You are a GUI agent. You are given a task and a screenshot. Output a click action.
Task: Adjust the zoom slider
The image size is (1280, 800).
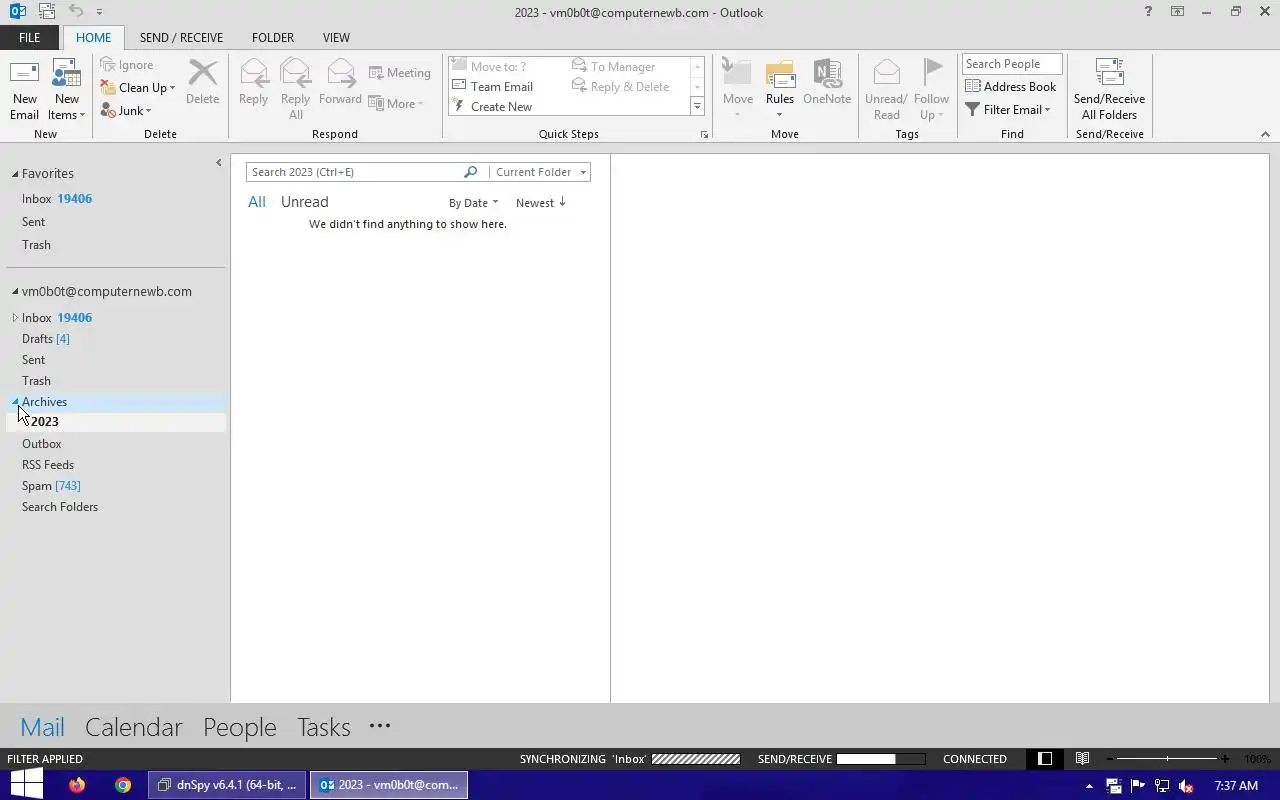pyautogui.click(x=1167, y=759)
